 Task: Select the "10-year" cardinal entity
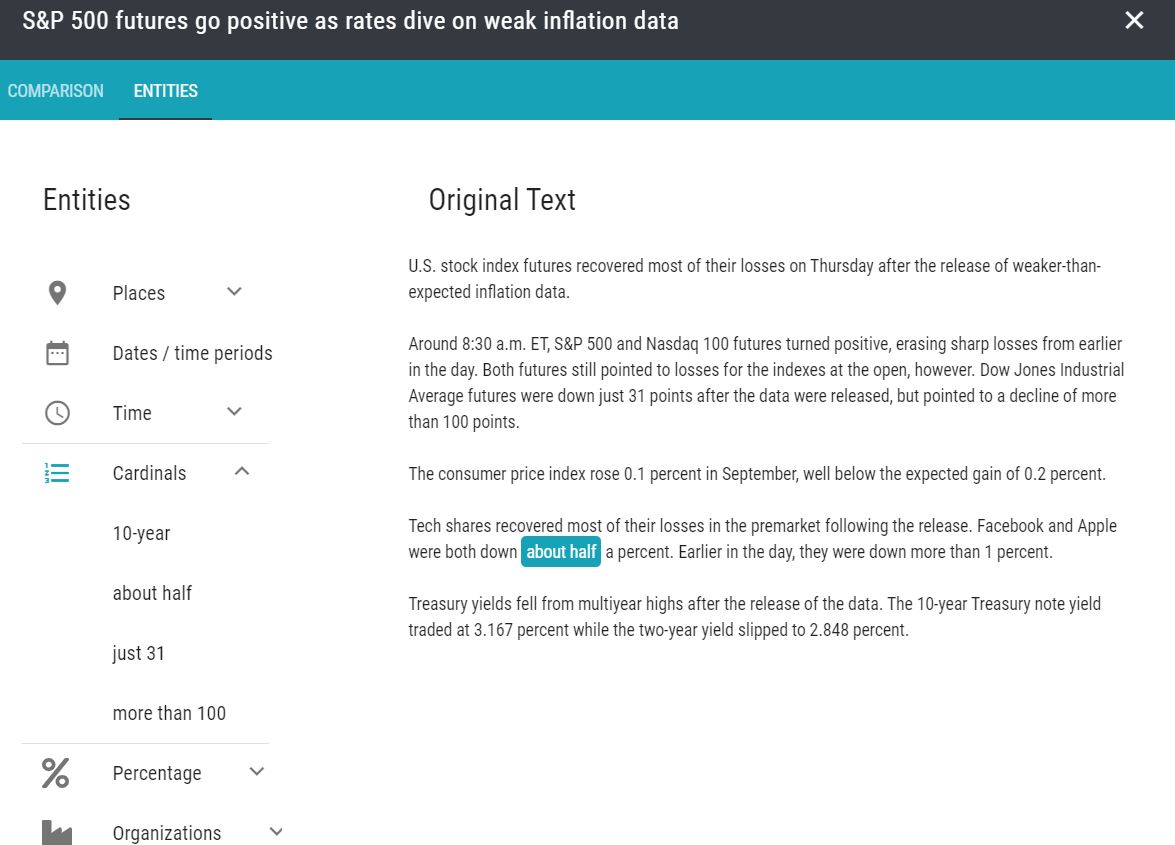142,533
